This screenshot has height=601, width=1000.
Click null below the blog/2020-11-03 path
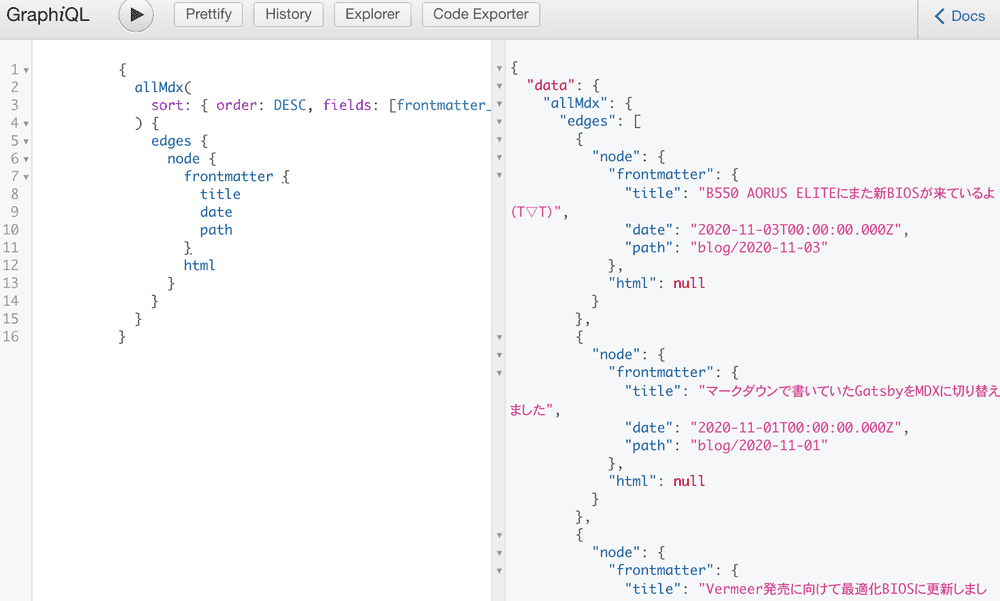[689, 283]
